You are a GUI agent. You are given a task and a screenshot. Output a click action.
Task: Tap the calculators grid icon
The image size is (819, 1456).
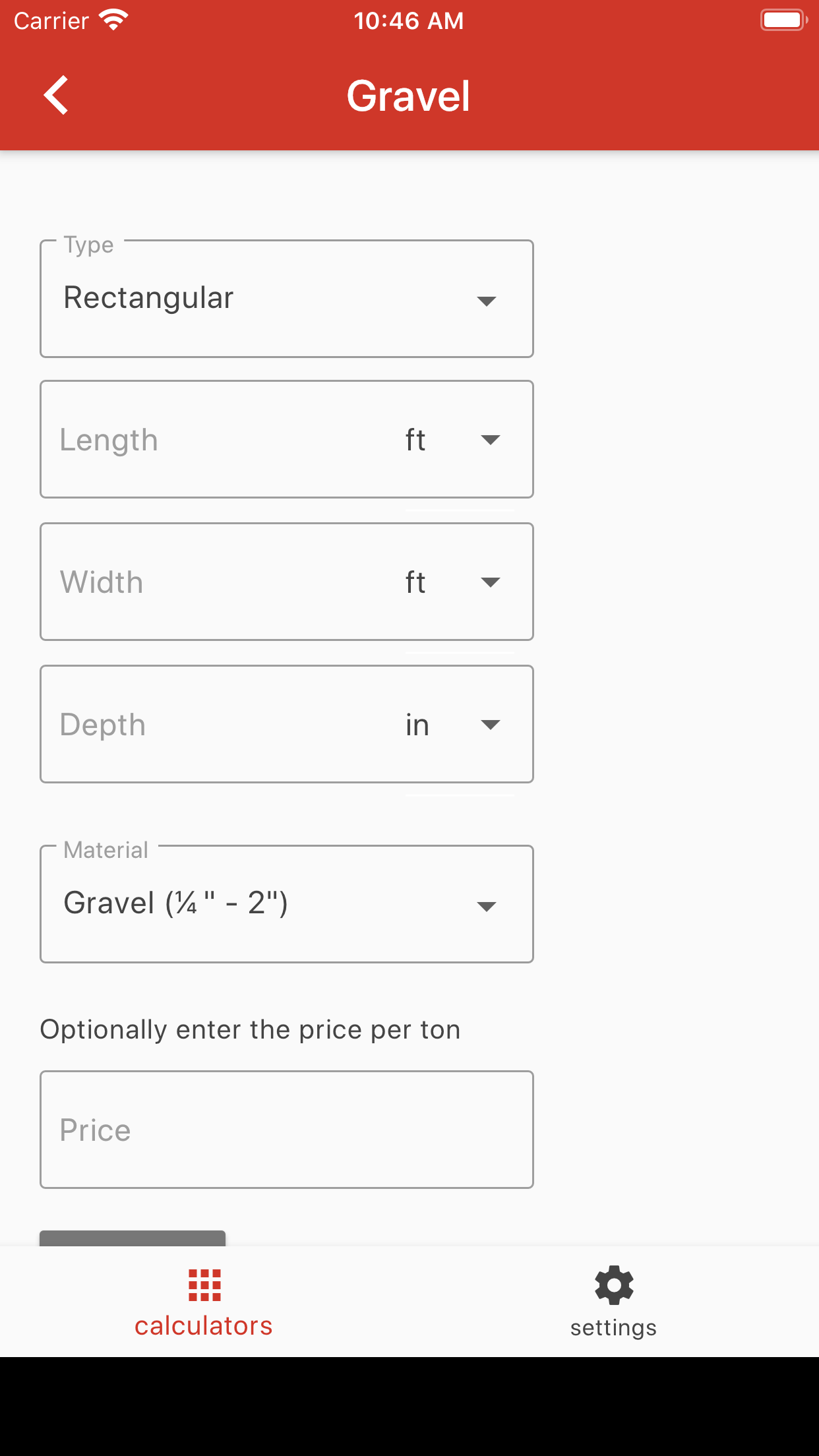point(204,1285)
